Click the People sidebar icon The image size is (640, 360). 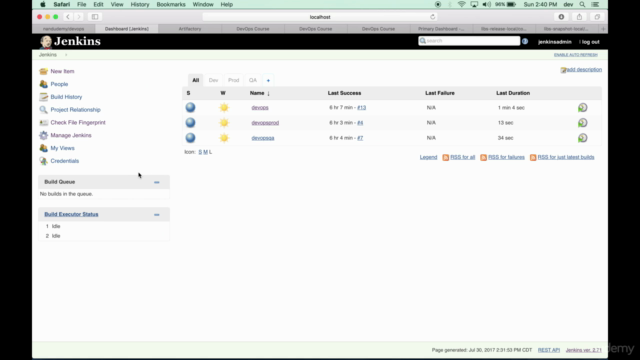tap(43, 84)
